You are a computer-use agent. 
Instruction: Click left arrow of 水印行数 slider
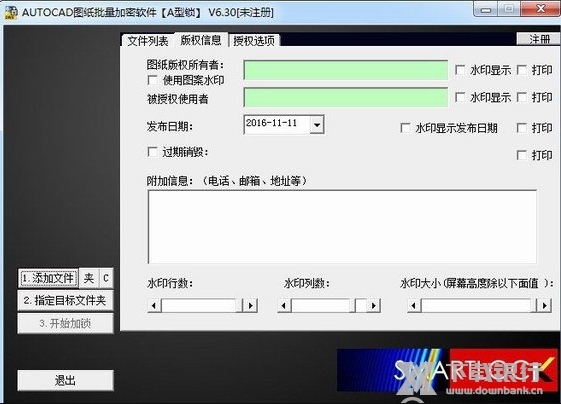coord(154,306)
